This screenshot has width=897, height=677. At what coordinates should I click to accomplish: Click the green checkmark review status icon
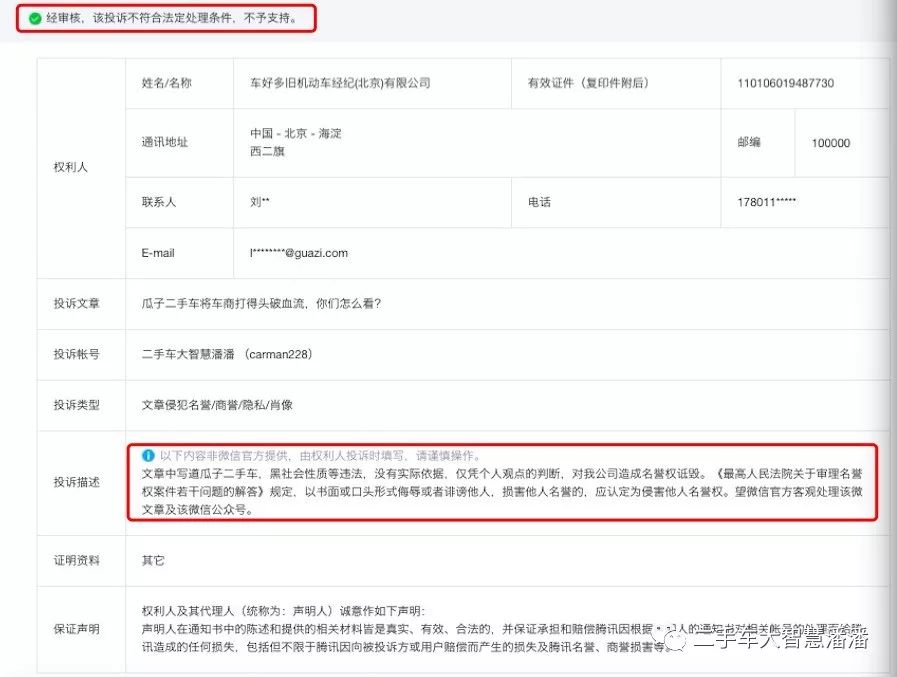tap(35, 18)
